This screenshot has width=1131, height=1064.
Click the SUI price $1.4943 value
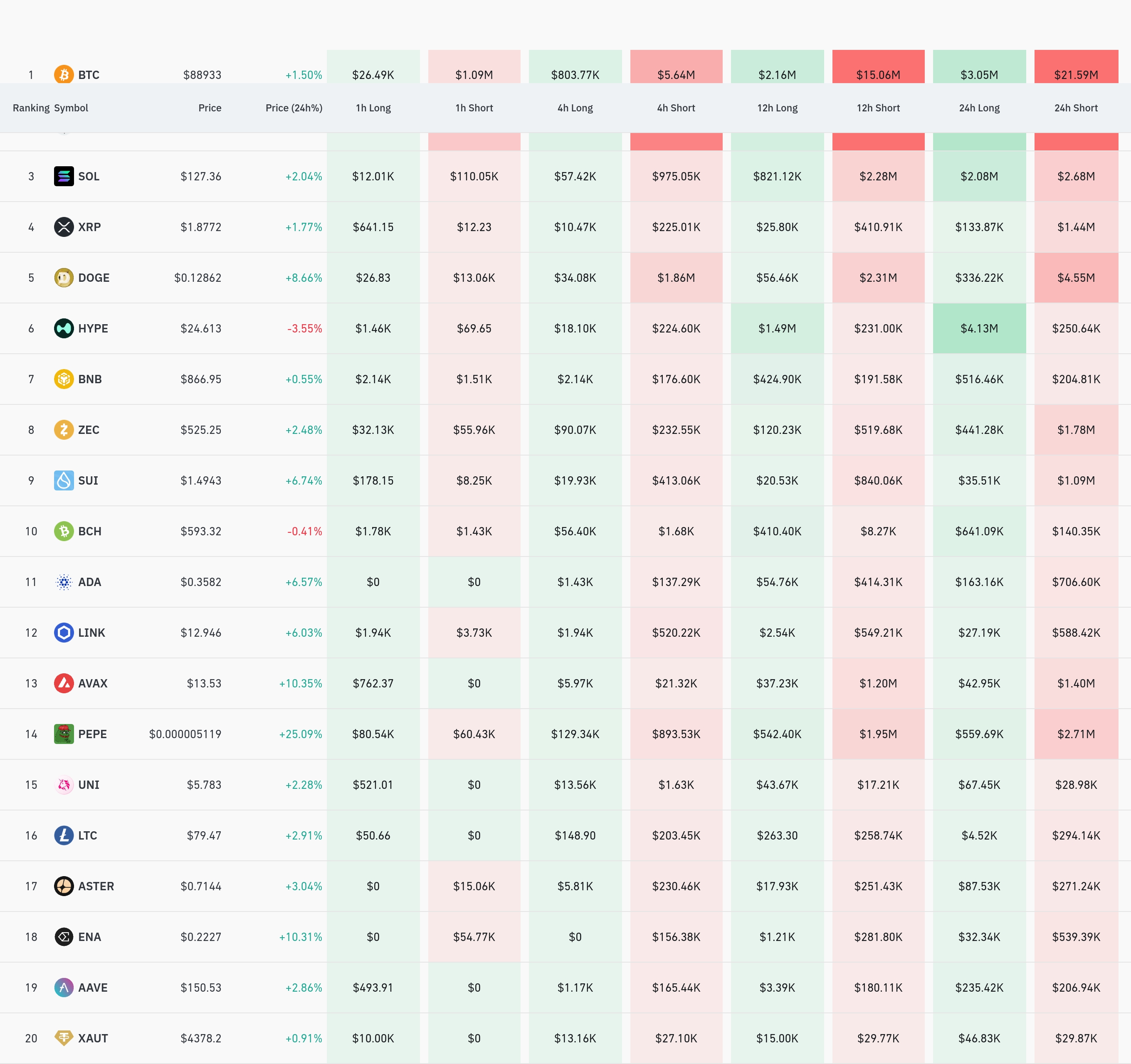tap(201, 480)
